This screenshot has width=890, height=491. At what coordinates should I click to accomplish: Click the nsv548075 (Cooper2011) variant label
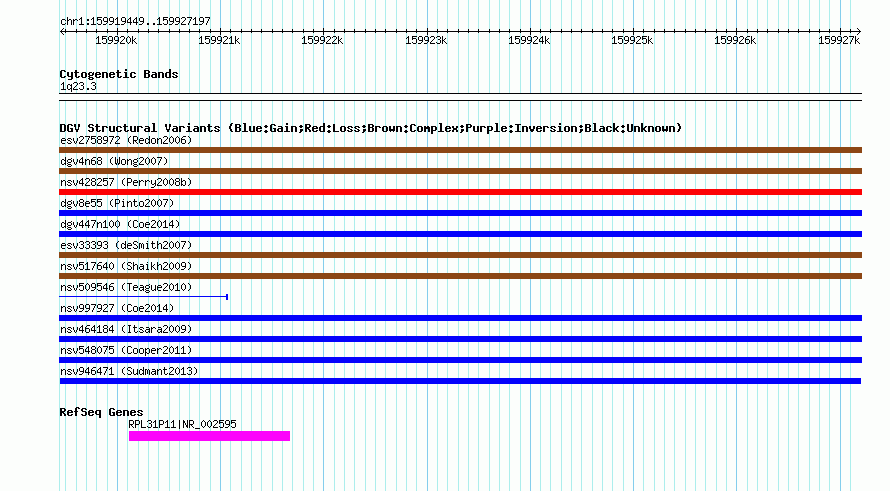click(x=126, y=350)
